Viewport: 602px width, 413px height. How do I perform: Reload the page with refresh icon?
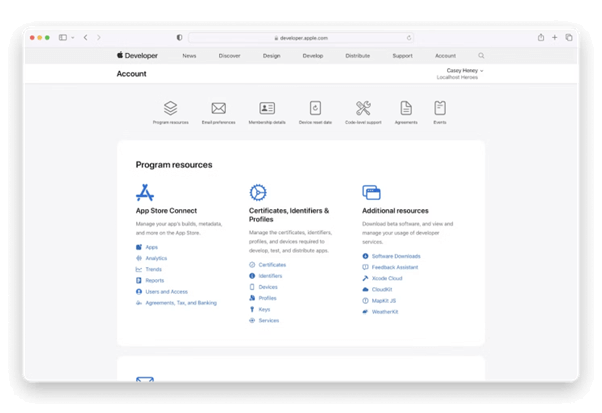[x=409, y=38]
